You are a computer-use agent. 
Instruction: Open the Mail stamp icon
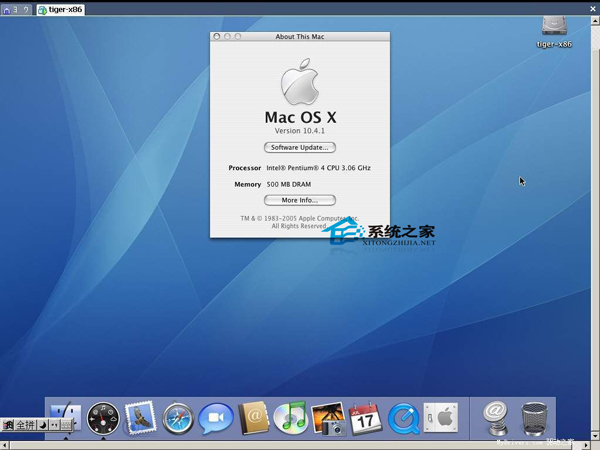click(140, 417)
